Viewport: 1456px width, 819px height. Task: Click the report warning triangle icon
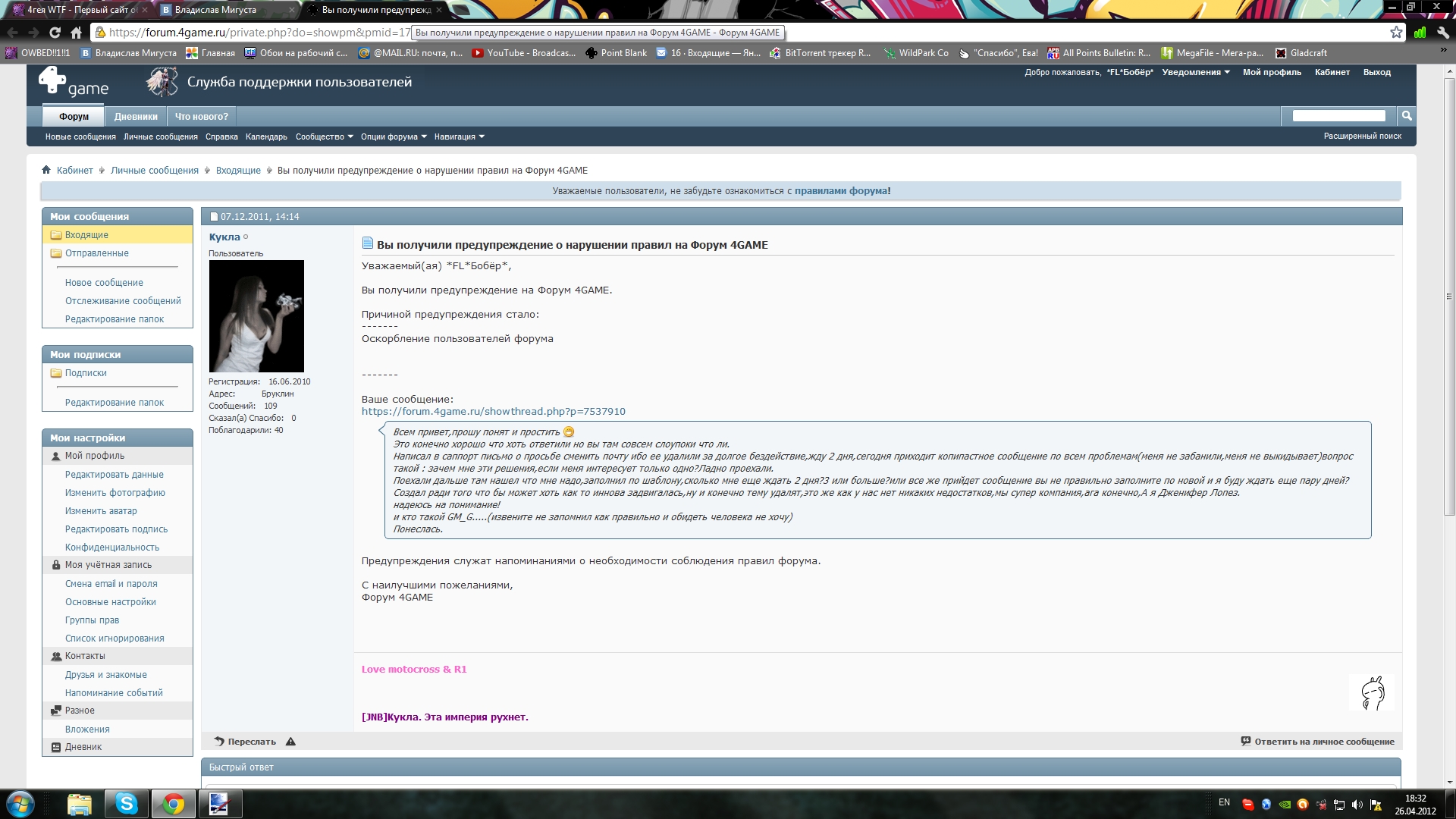[290, 742]
